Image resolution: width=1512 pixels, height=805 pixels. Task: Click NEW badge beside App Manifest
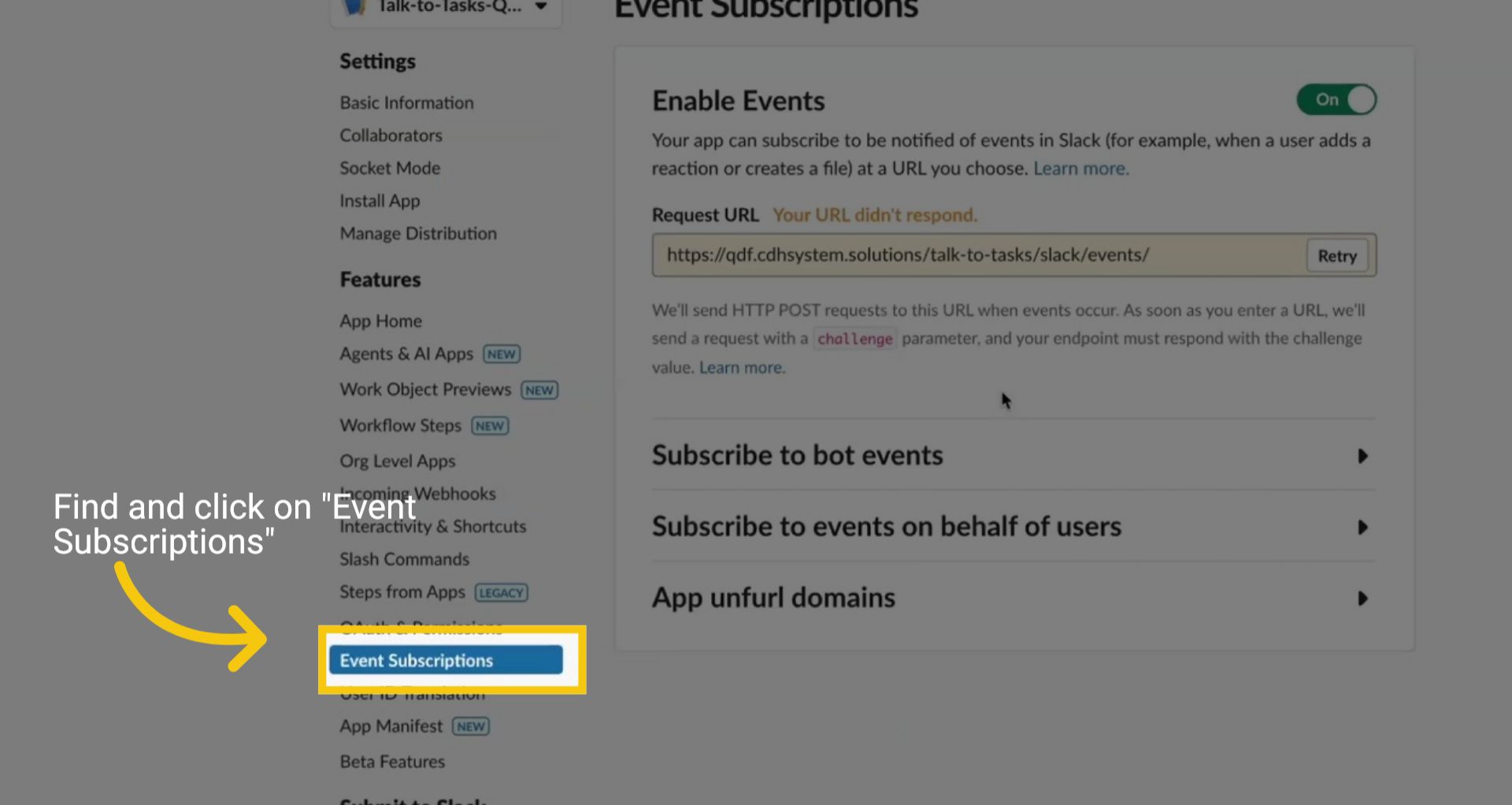point(471,727)
